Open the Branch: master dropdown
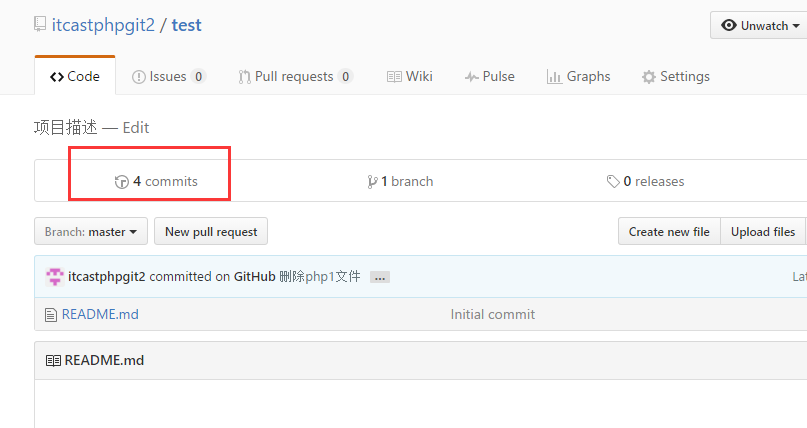This screenshot has width=807, height=428. point(91,231)
